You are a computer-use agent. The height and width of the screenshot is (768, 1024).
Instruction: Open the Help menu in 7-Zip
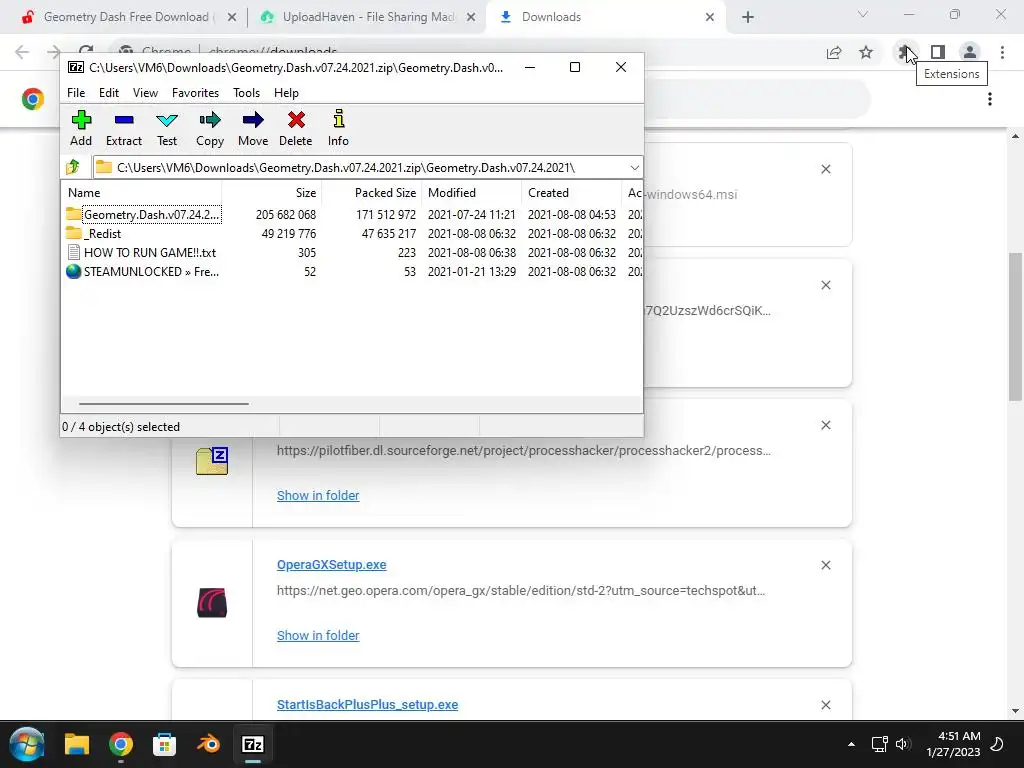(286, 93)
